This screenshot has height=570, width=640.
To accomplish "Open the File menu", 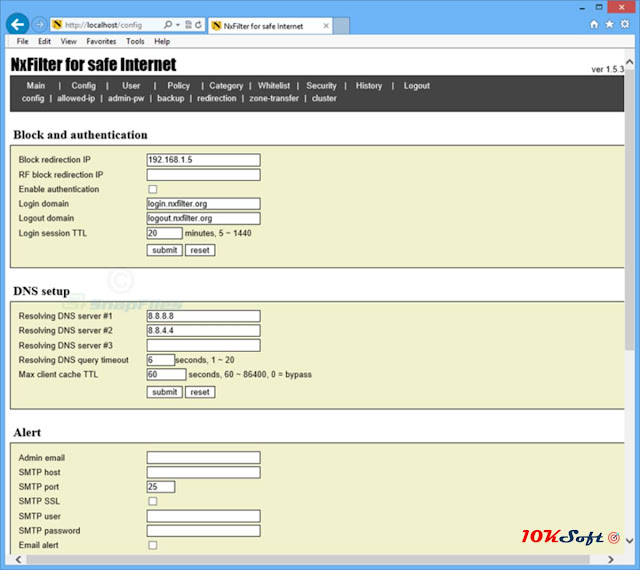I will tap(22, 41).
